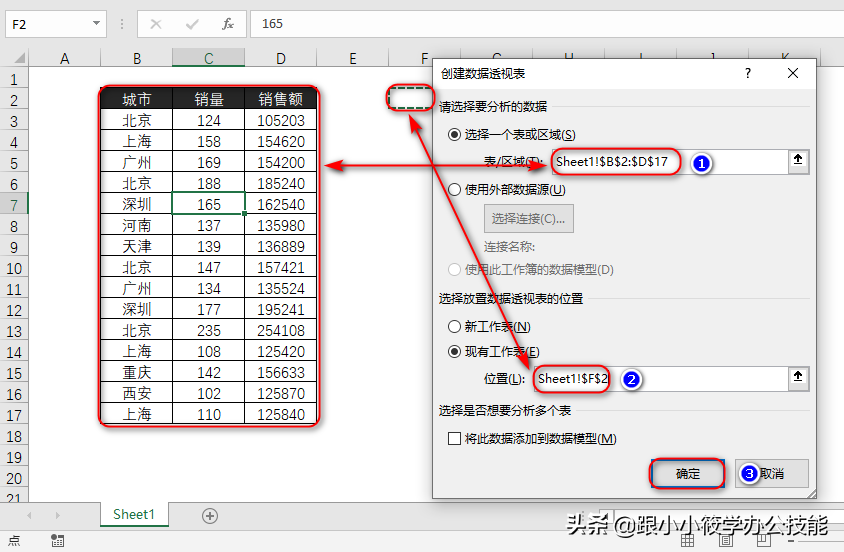Switch to the Sheet1 tab
844x552 pixels.
[134, 515]
